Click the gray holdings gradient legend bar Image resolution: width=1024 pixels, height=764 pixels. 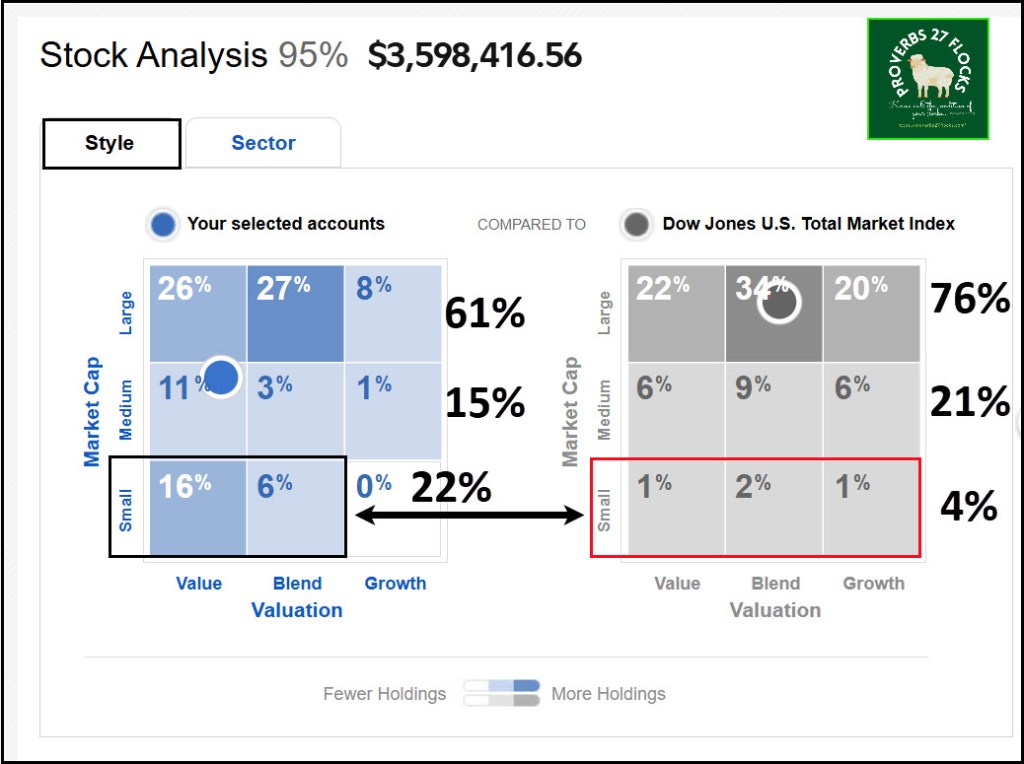(x=502, y=701)
